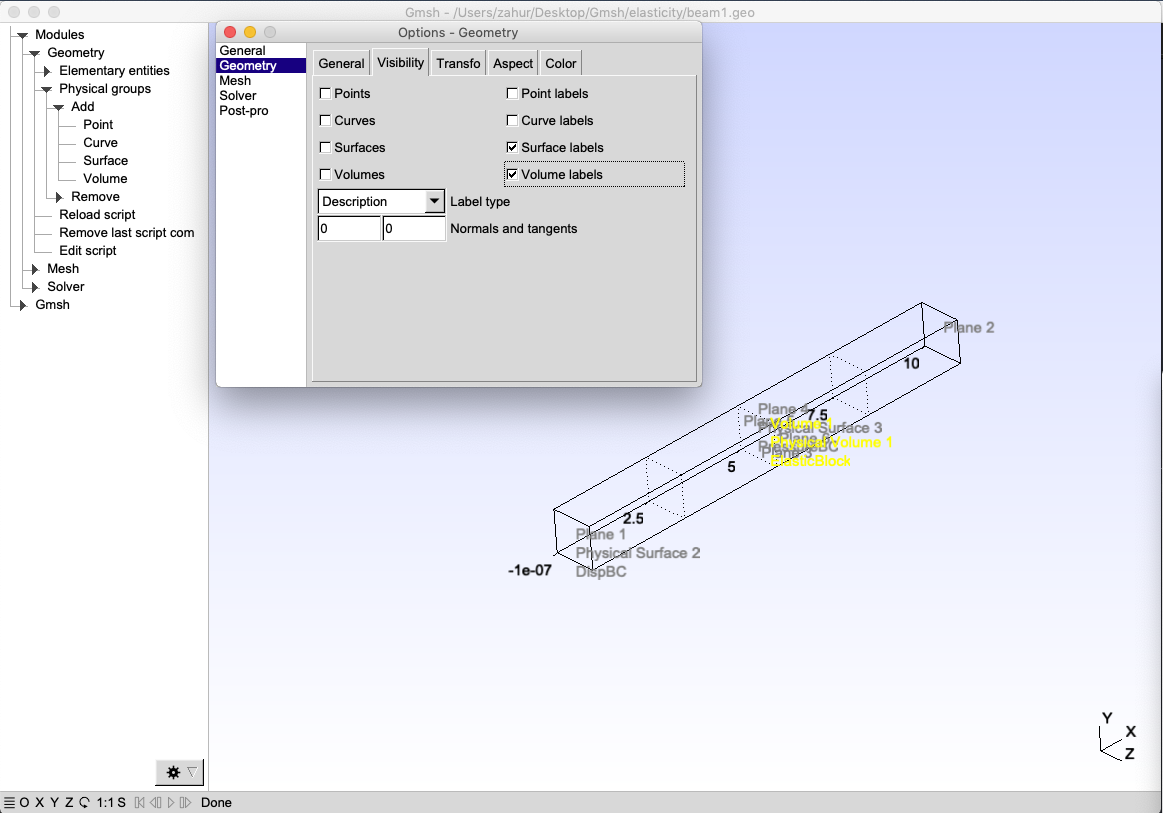Click Reload script in the tree
This screenshot has height=813, width=1163.
click(x=97, y=214)
